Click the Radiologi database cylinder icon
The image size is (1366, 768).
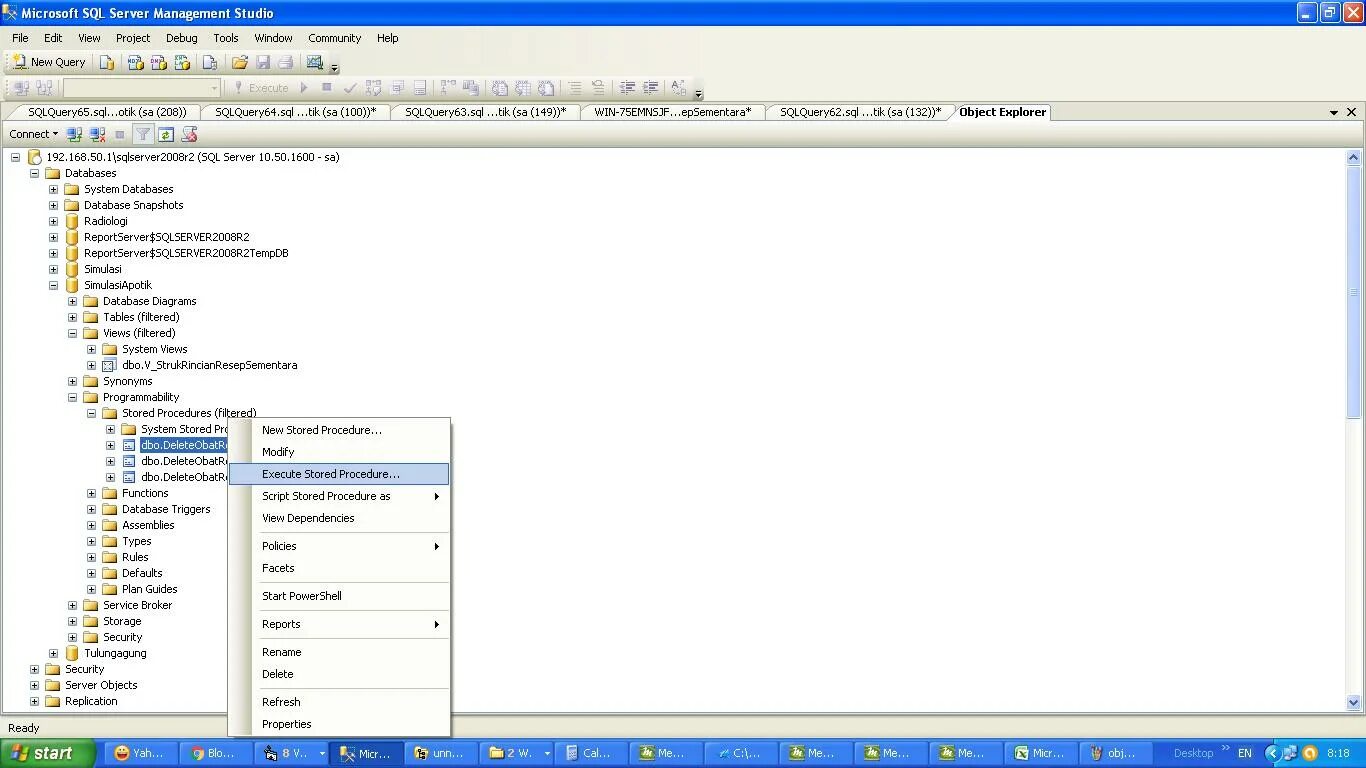click(72, 221)
